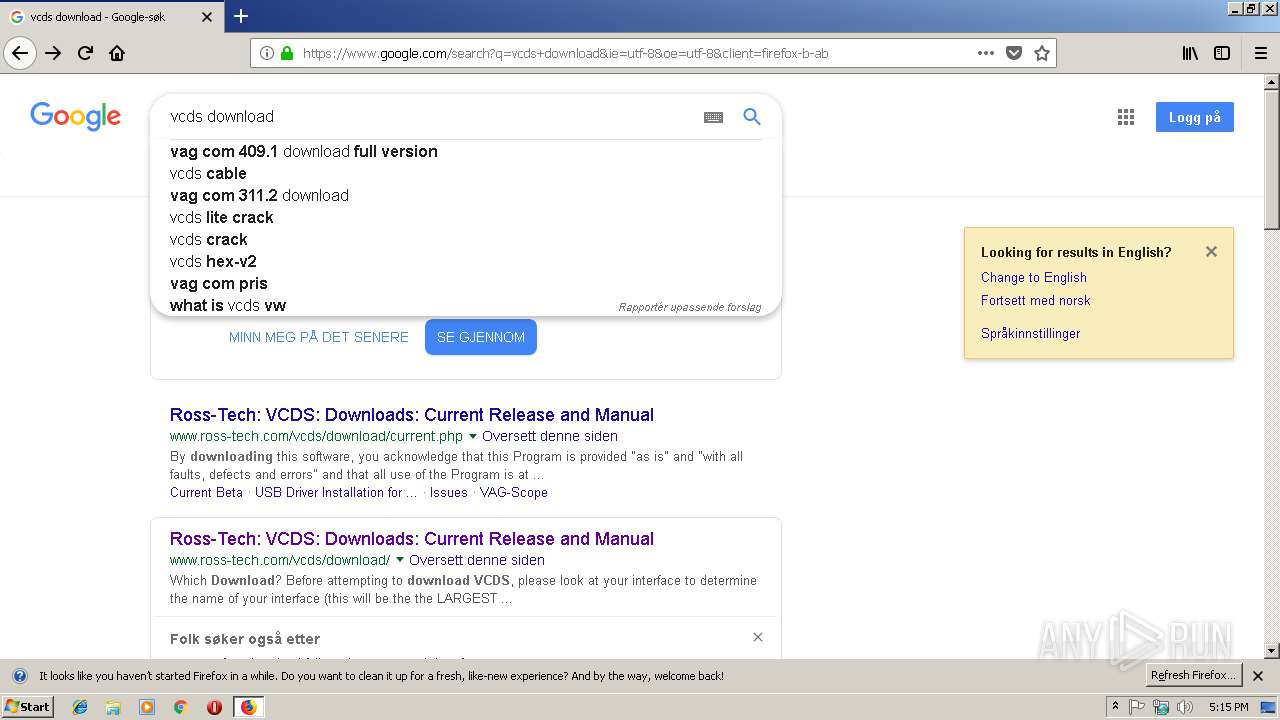Open the Issues sitelink

click(449, 493)
